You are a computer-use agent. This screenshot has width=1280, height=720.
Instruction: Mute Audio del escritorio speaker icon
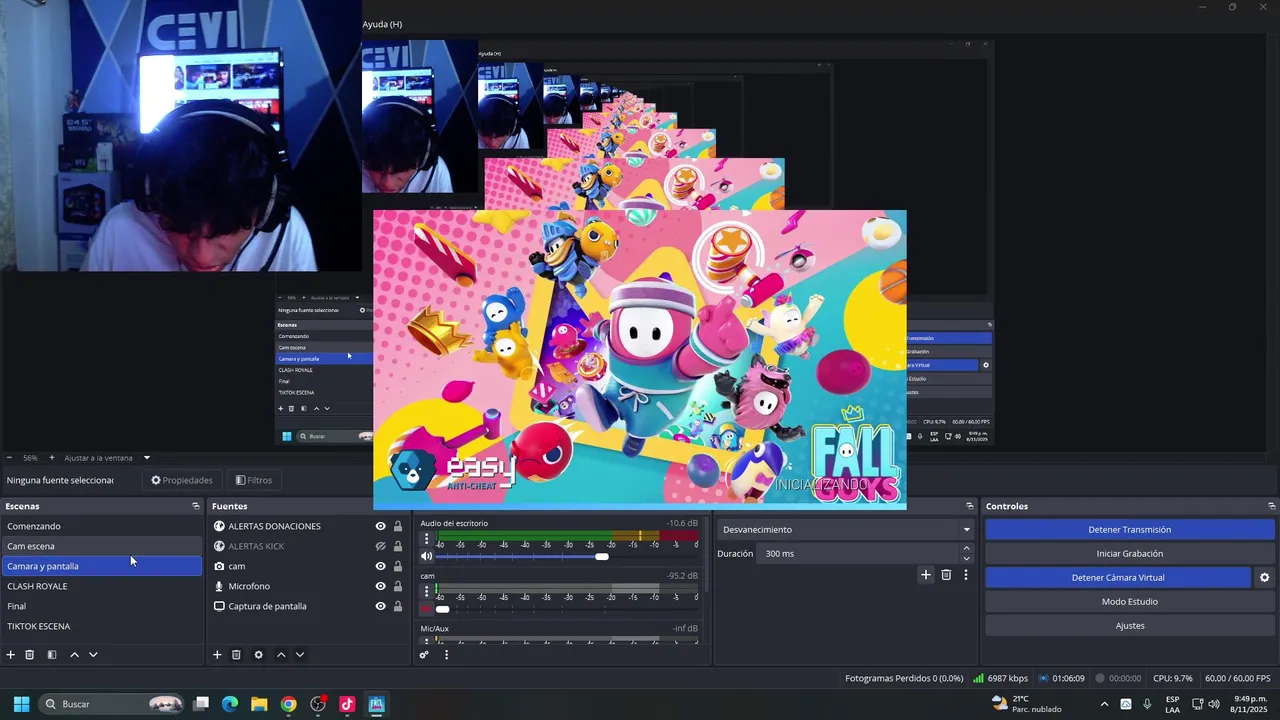click(x=427, y=556)
